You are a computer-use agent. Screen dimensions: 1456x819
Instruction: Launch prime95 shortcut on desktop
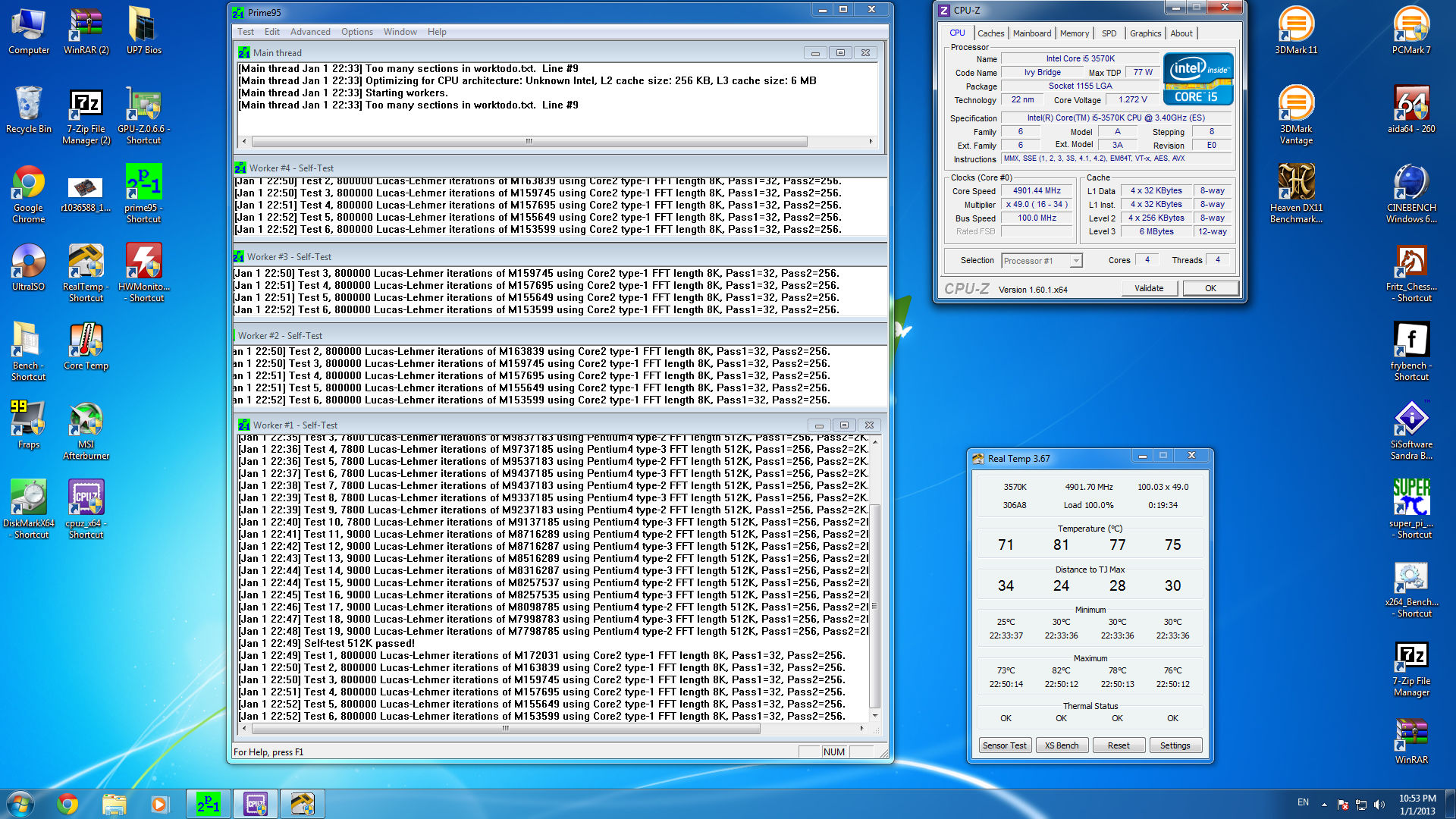coord(143,195)
